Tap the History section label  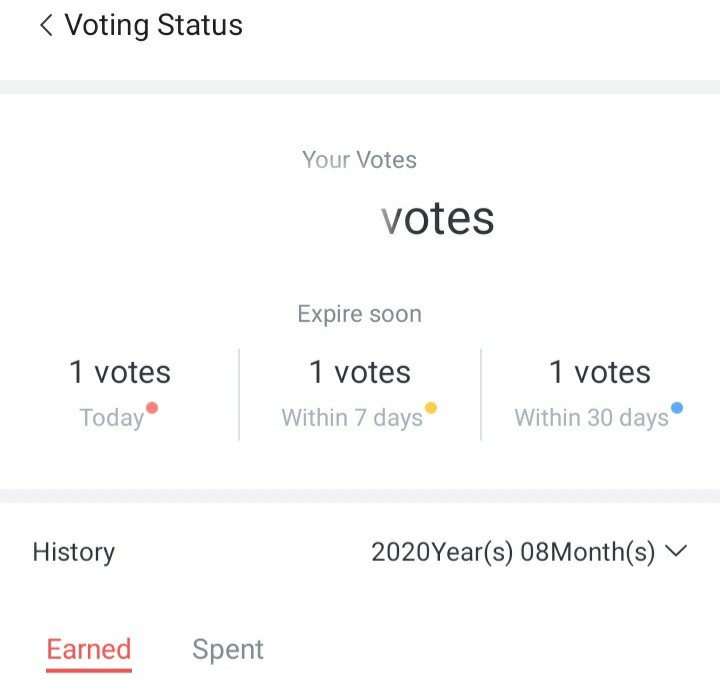[x=74, y=552]
